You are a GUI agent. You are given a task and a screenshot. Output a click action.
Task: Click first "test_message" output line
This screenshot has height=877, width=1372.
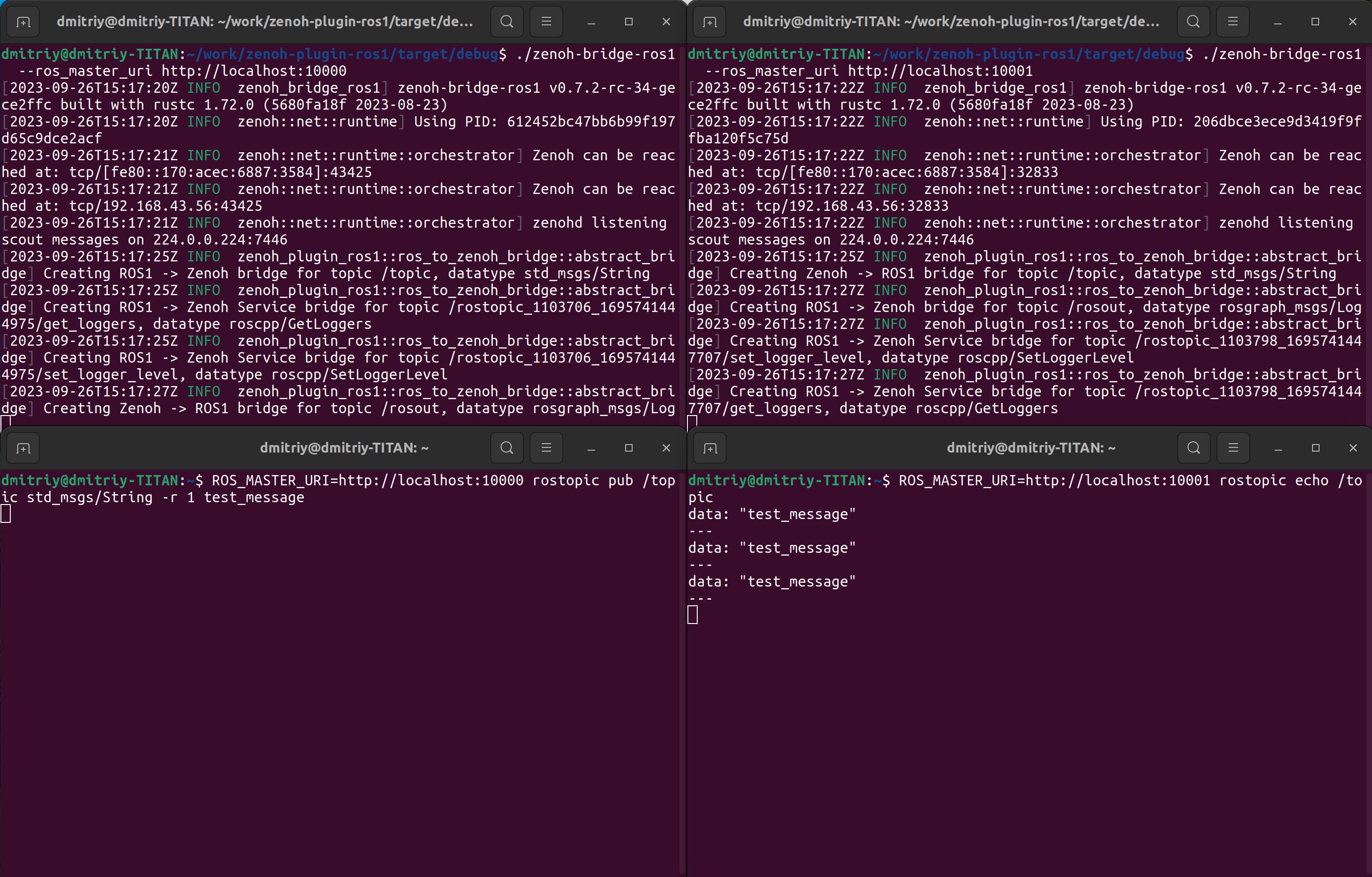coord(772,514)
